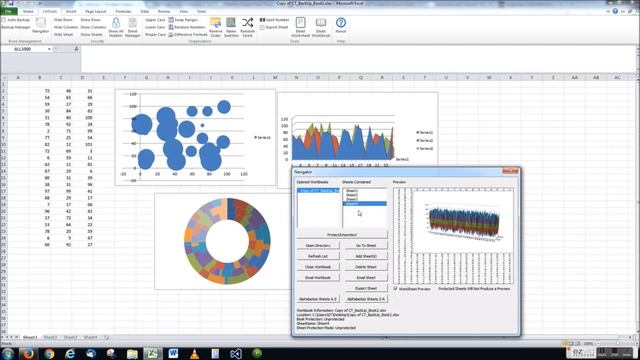Click the Random Select shuffle icon

[247, 27]
